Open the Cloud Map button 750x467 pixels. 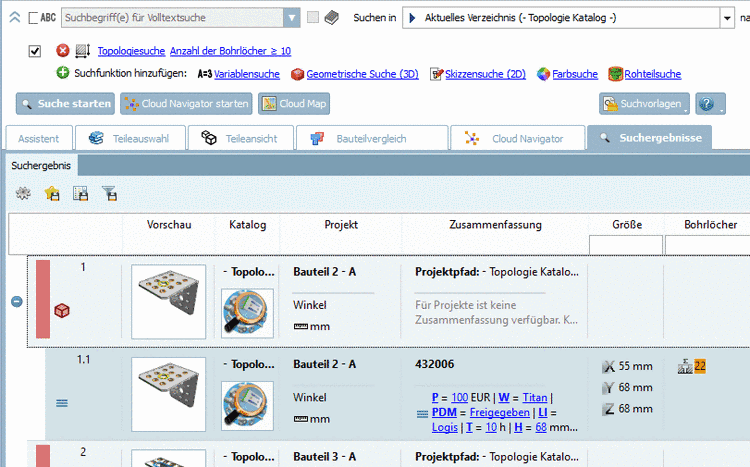coord(294,104)
